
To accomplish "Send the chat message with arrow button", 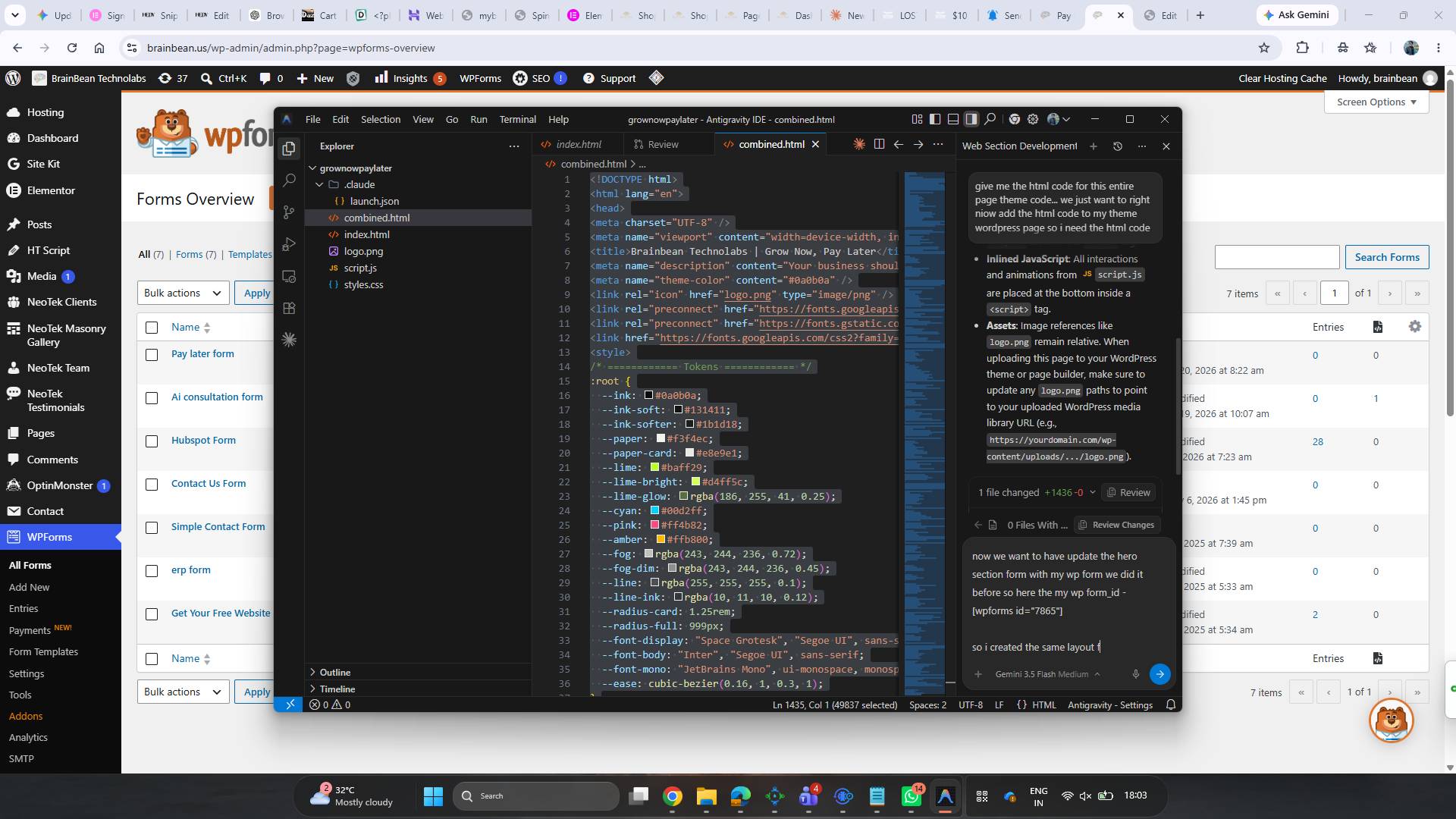I will pyautogui.click(x=1159, y=674).
